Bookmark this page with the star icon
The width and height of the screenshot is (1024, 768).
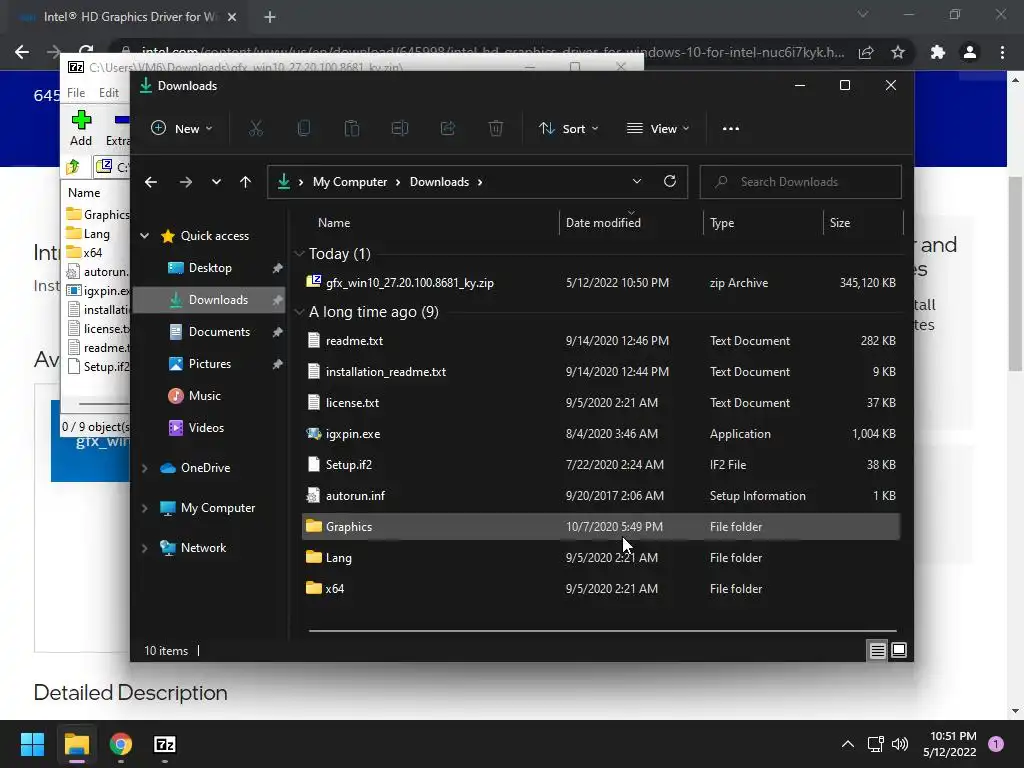(x=898, y=52)
